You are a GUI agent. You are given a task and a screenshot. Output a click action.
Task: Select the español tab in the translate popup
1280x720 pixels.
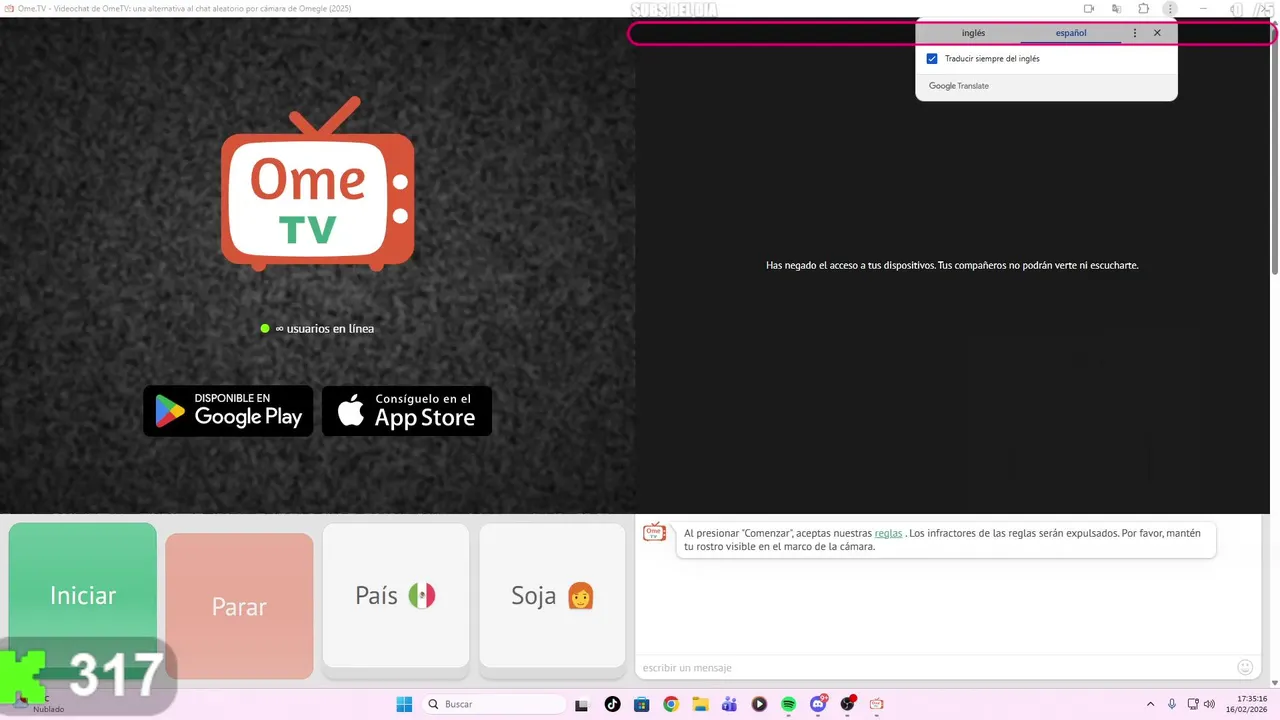pyautogui.click(x=1071, y=33)
